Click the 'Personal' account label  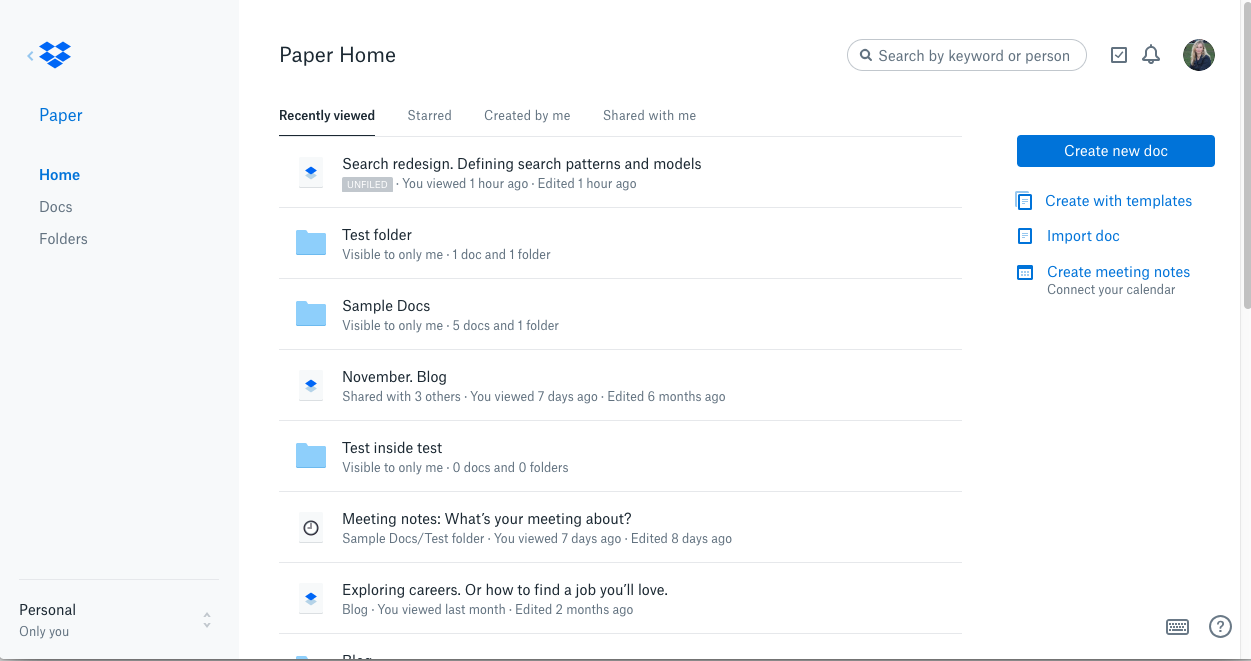[x=47, y=610]
